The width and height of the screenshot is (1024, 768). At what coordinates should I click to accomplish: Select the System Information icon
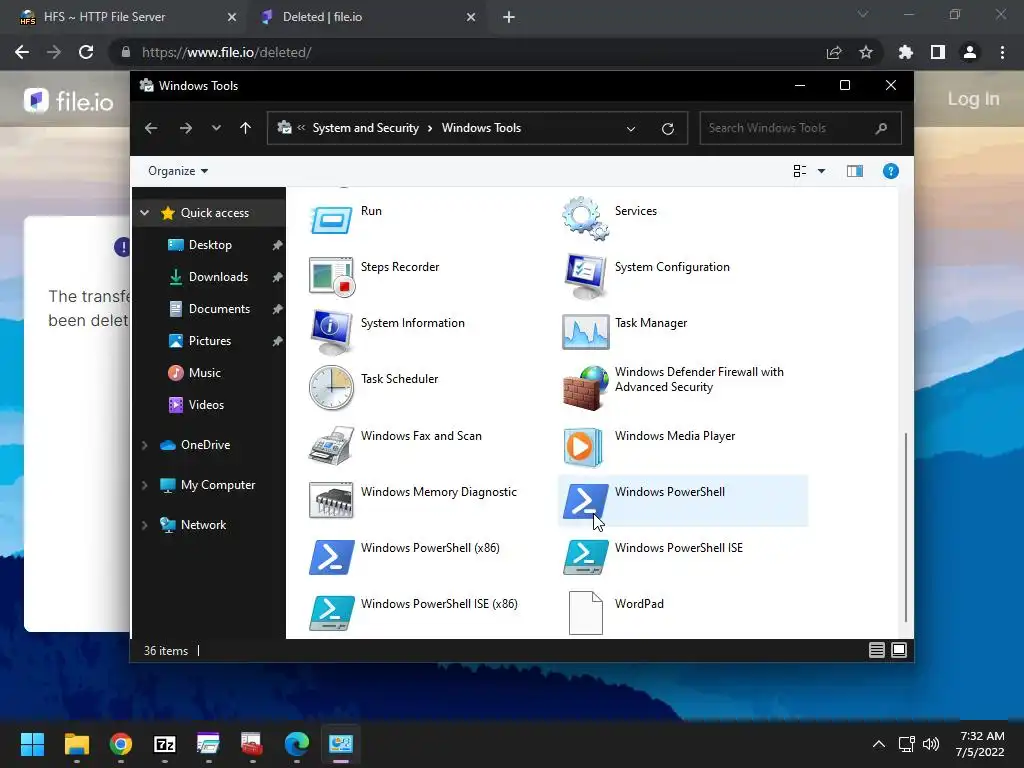click(331, 332)
